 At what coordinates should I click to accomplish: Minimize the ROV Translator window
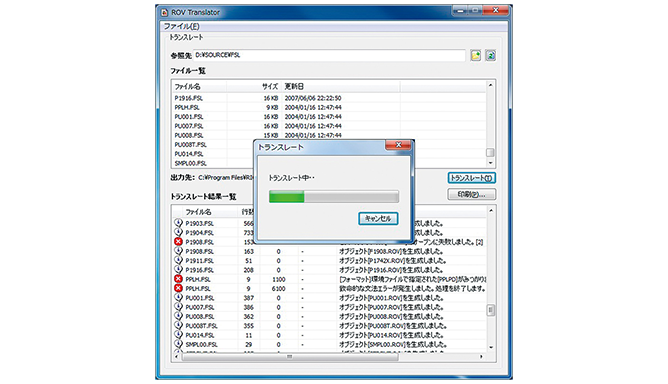point(460,10)
